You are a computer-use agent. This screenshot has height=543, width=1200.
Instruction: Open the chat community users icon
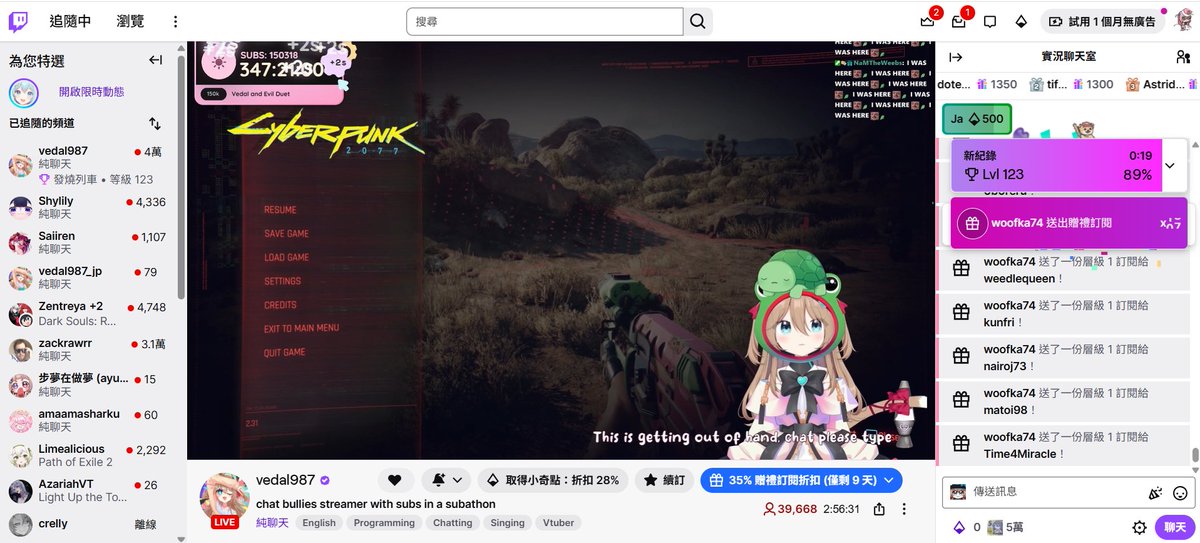1183,57
